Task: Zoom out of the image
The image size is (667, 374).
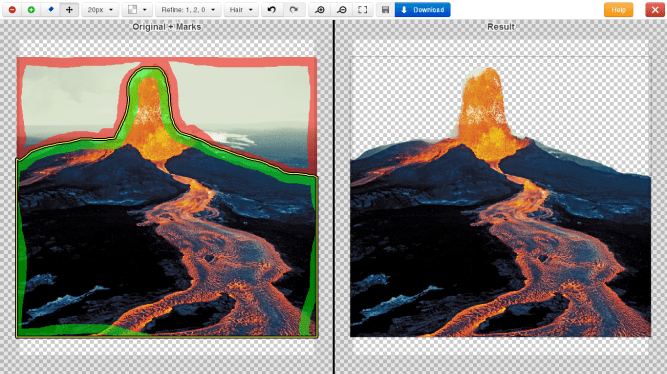Action: [x=341, y=9]
